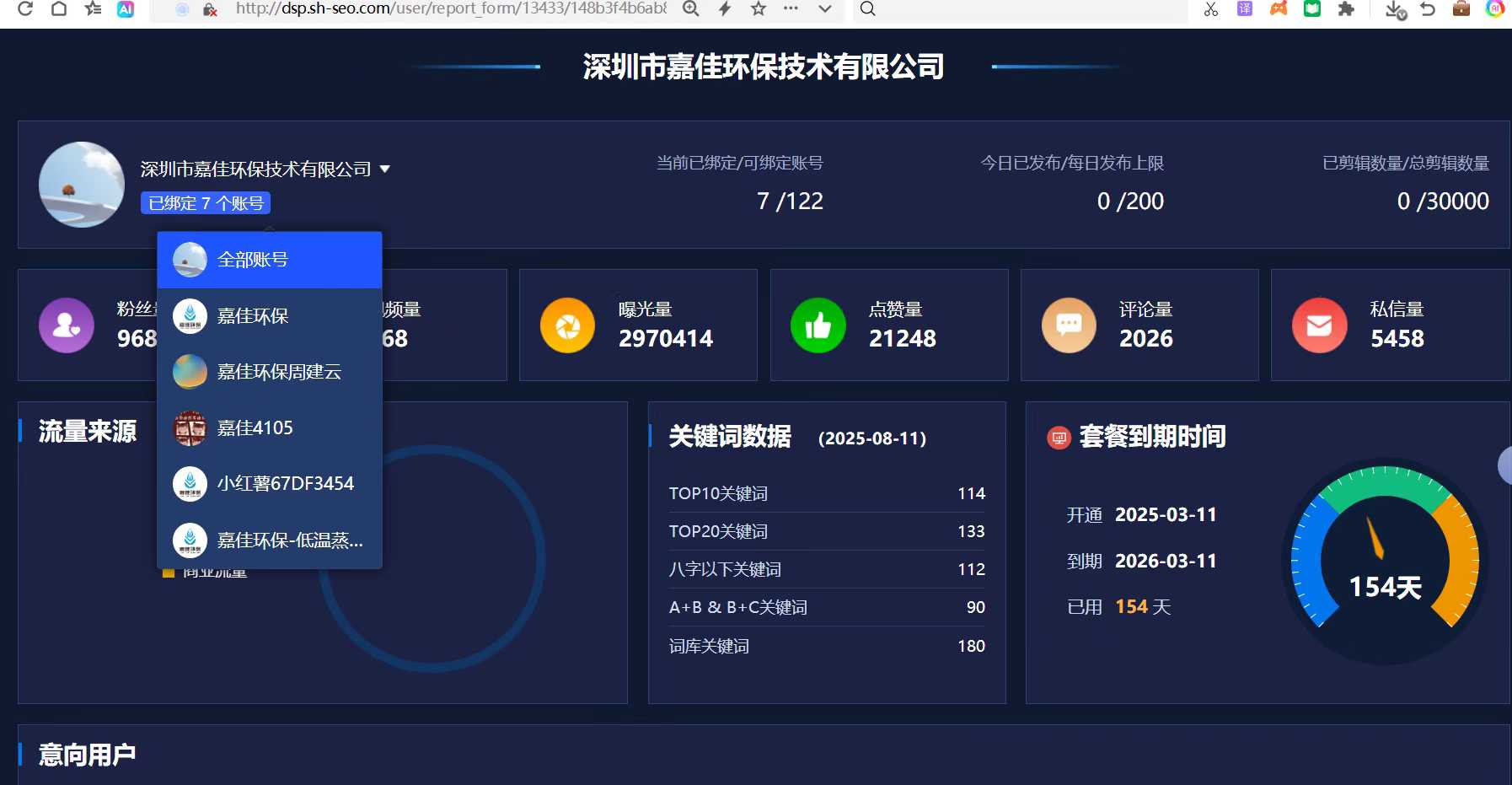Open the downloads icon in browser toolbar

(1396, 9)
